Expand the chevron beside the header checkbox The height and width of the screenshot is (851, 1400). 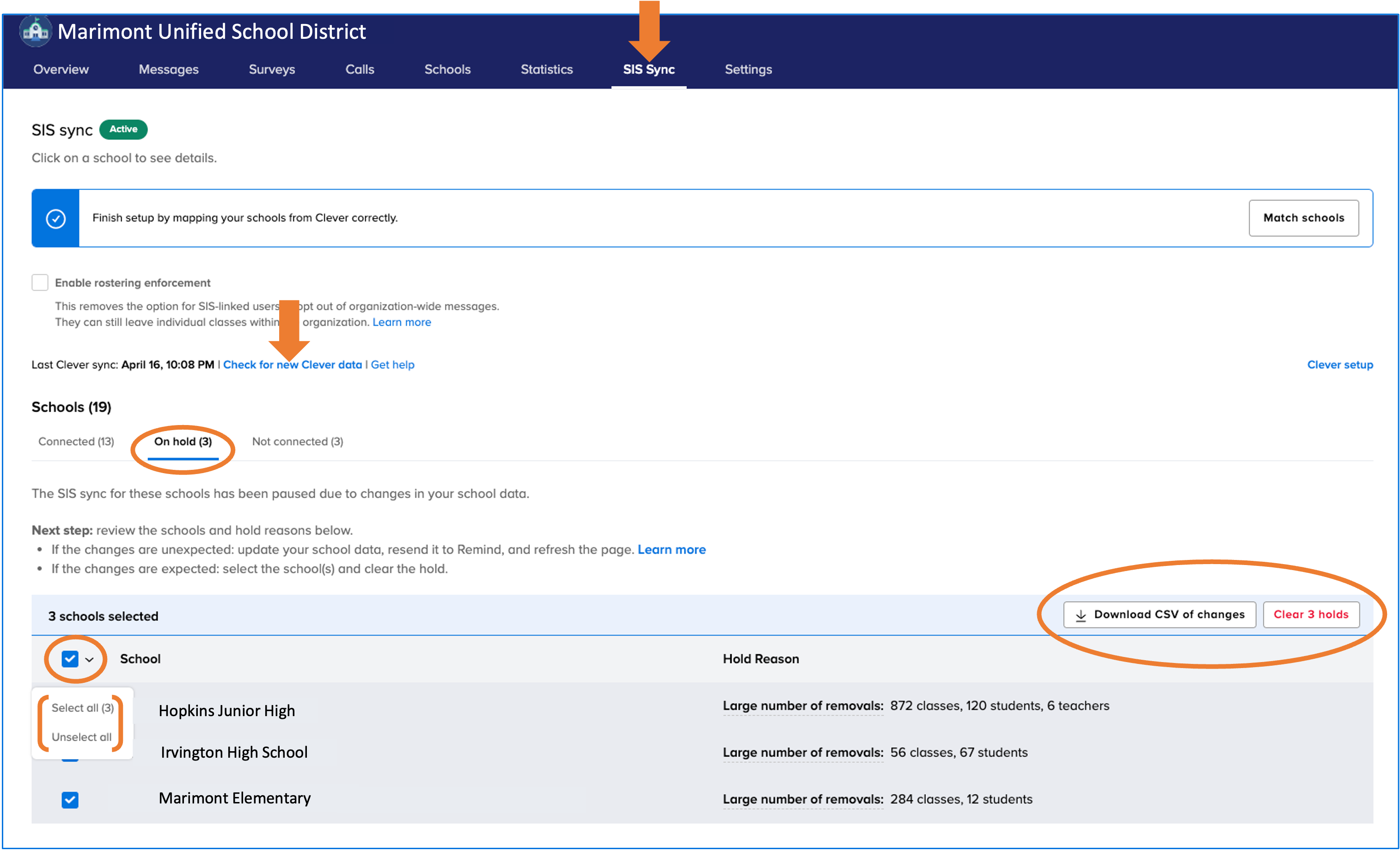[89, 660]
